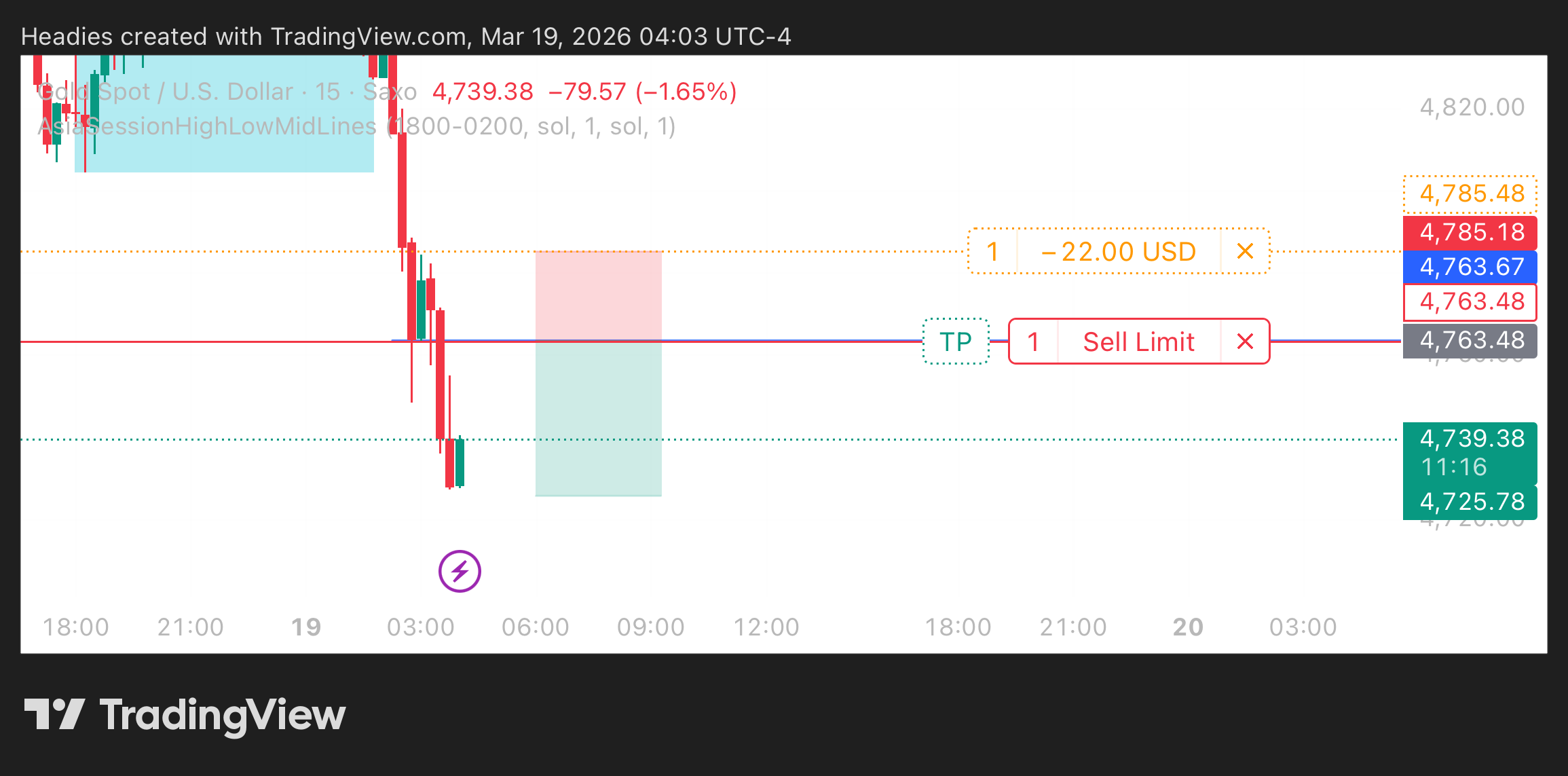Remove the stop loss with orange X
The image size is (1568, 776).
pos(1245,251)
